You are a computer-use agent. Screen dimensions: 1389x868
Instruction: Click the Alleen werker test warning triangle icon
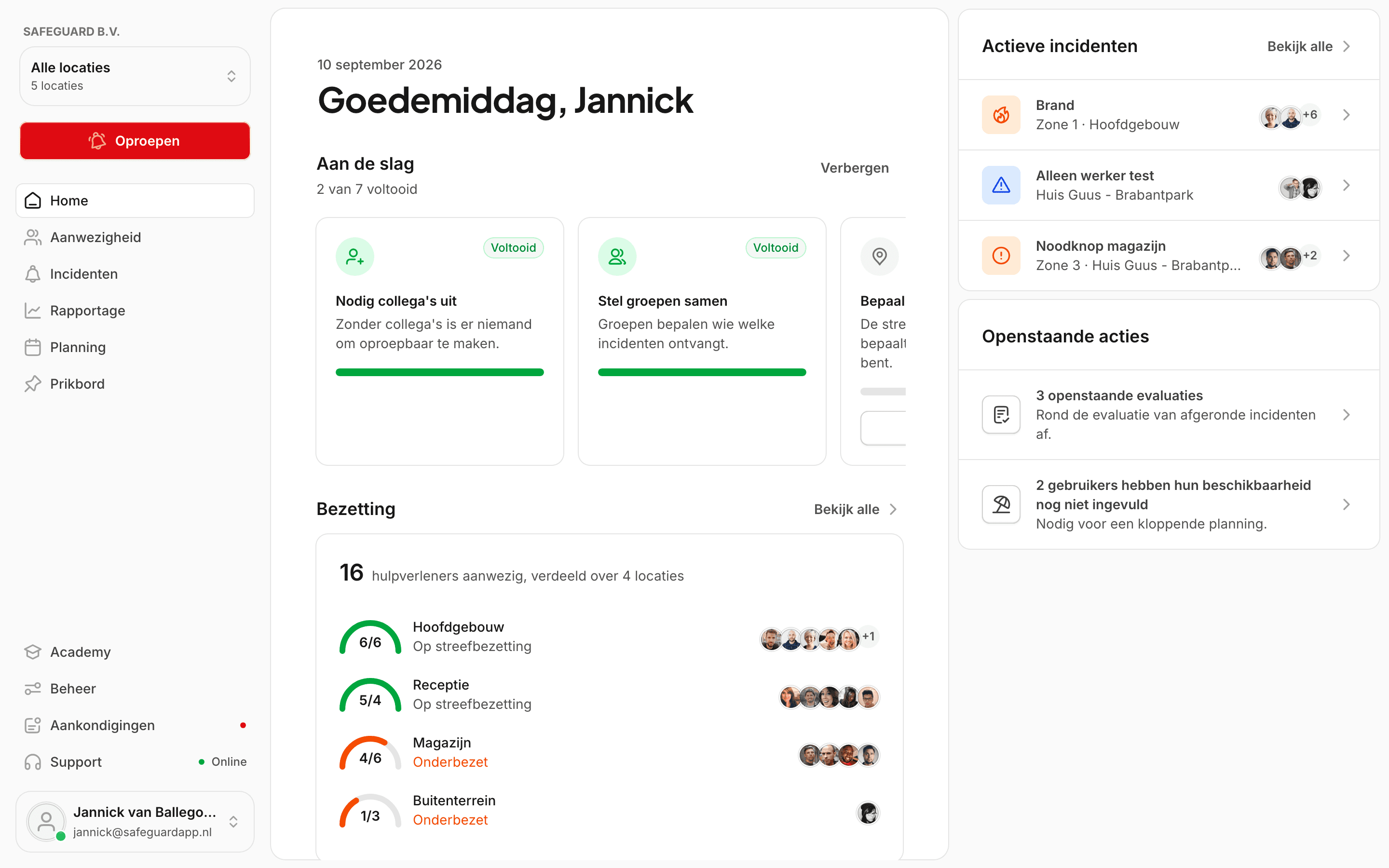pyautogui.click(x=1001, y=186)
